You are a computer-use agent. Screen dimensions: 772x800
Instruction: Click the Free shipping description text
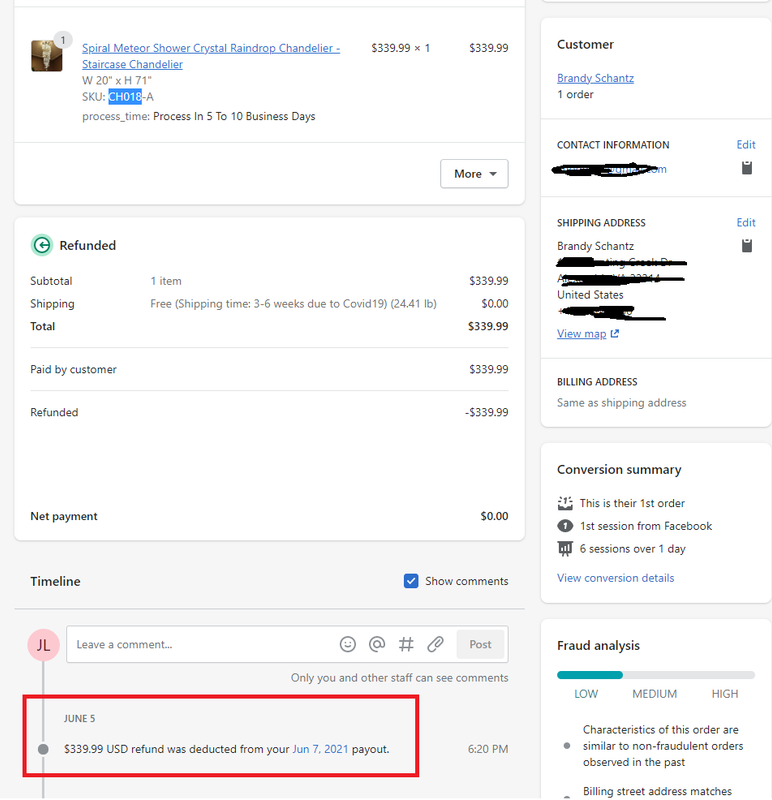point(293,304)
